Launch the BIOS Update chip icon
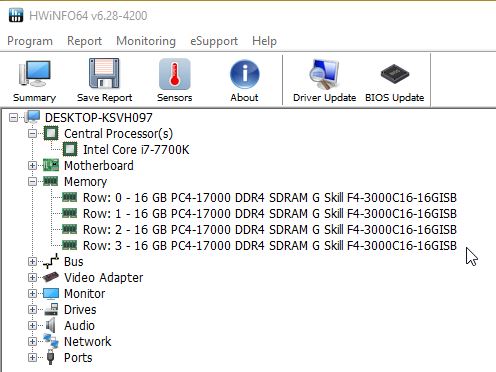This screenshot has height=372, width=496. pyautogui.click(x=395, y=74)
